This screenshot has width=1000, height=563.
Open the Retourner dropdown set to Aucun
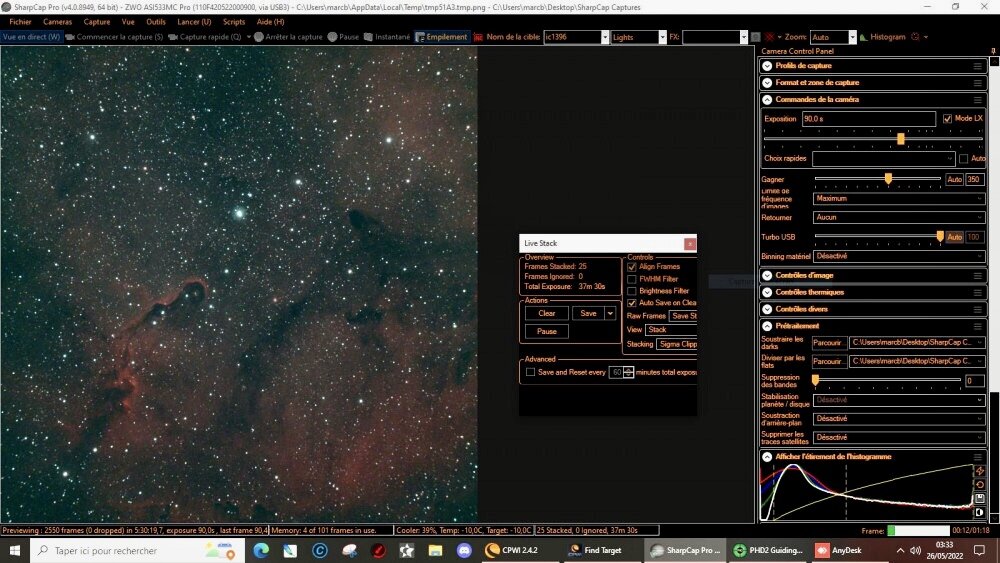pyautogui.click(x=899, y=217)
